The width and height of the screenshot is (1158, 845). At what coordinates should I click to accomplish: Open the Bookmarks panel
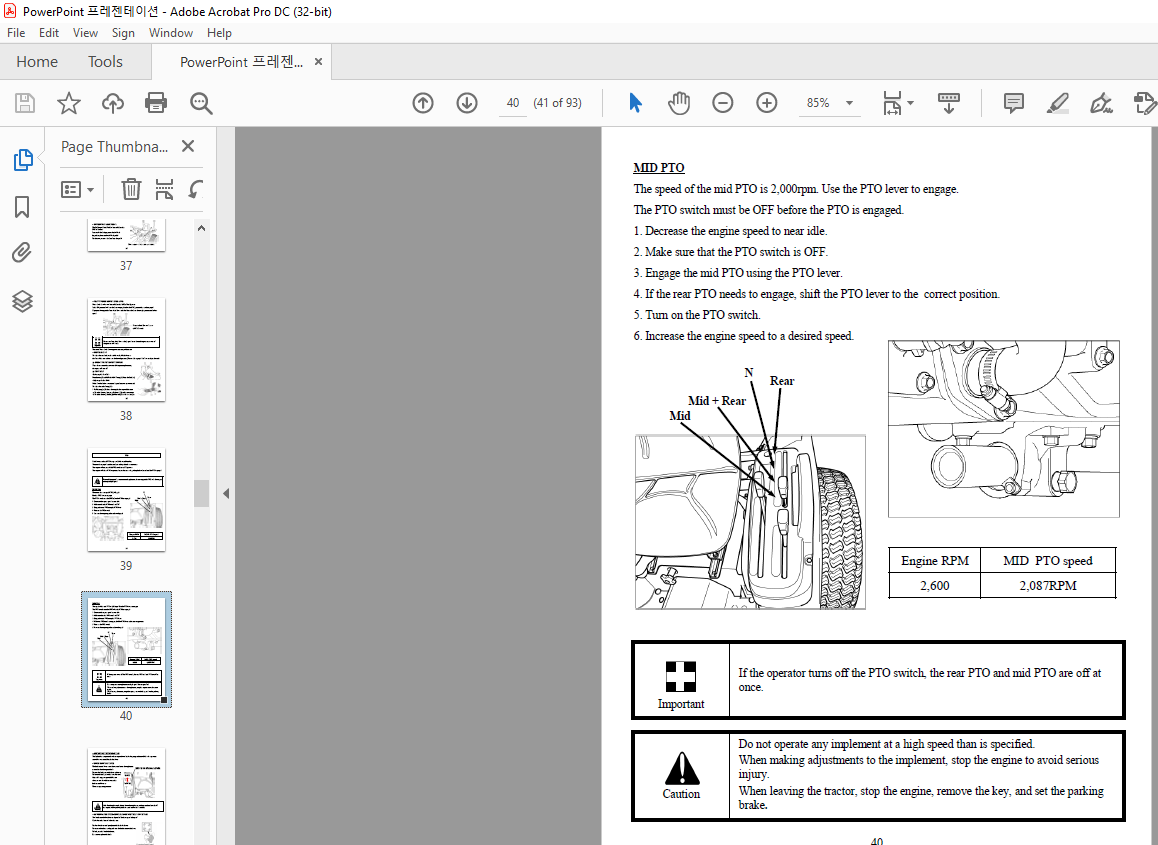coord(22,207)
